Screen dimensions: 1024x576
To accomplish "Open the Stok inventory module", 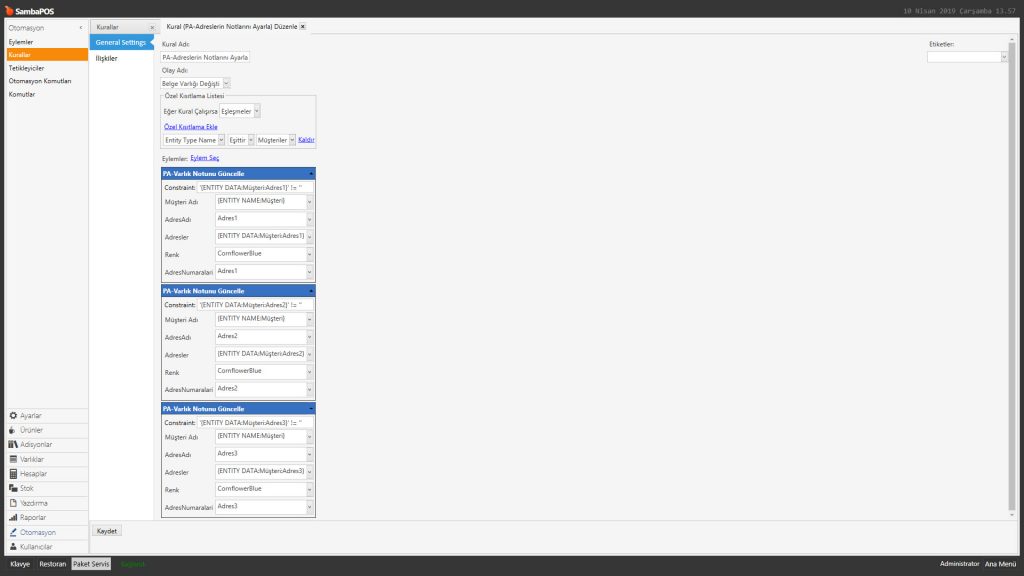I will [x=27, y=487].
